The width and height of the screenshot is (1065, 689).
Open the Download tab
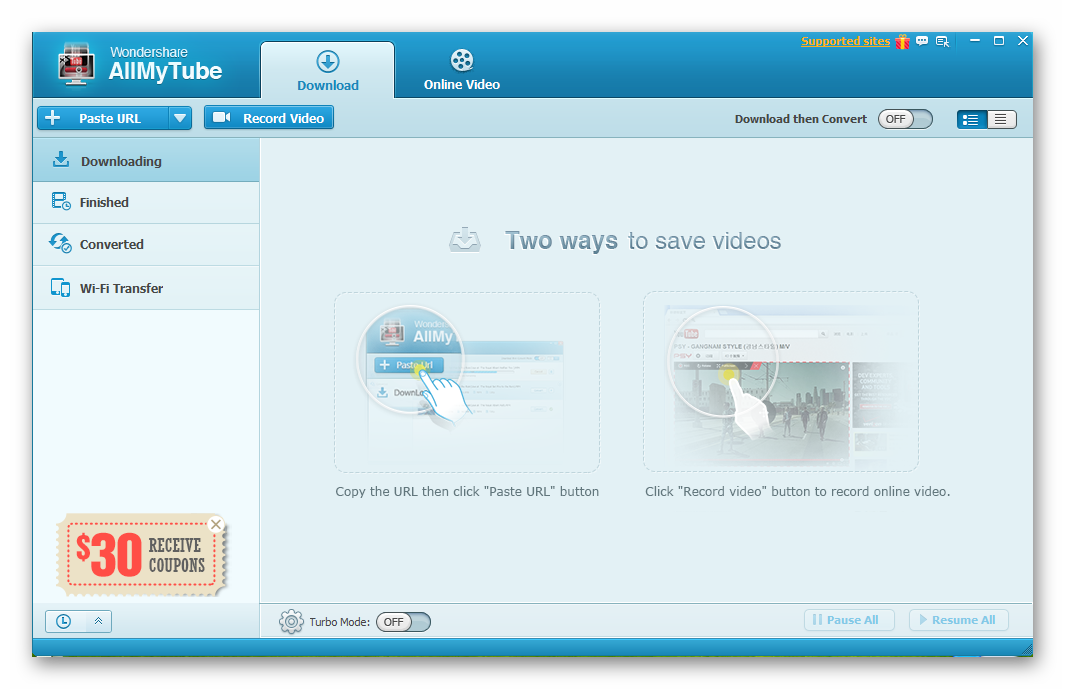click(327, 70)
